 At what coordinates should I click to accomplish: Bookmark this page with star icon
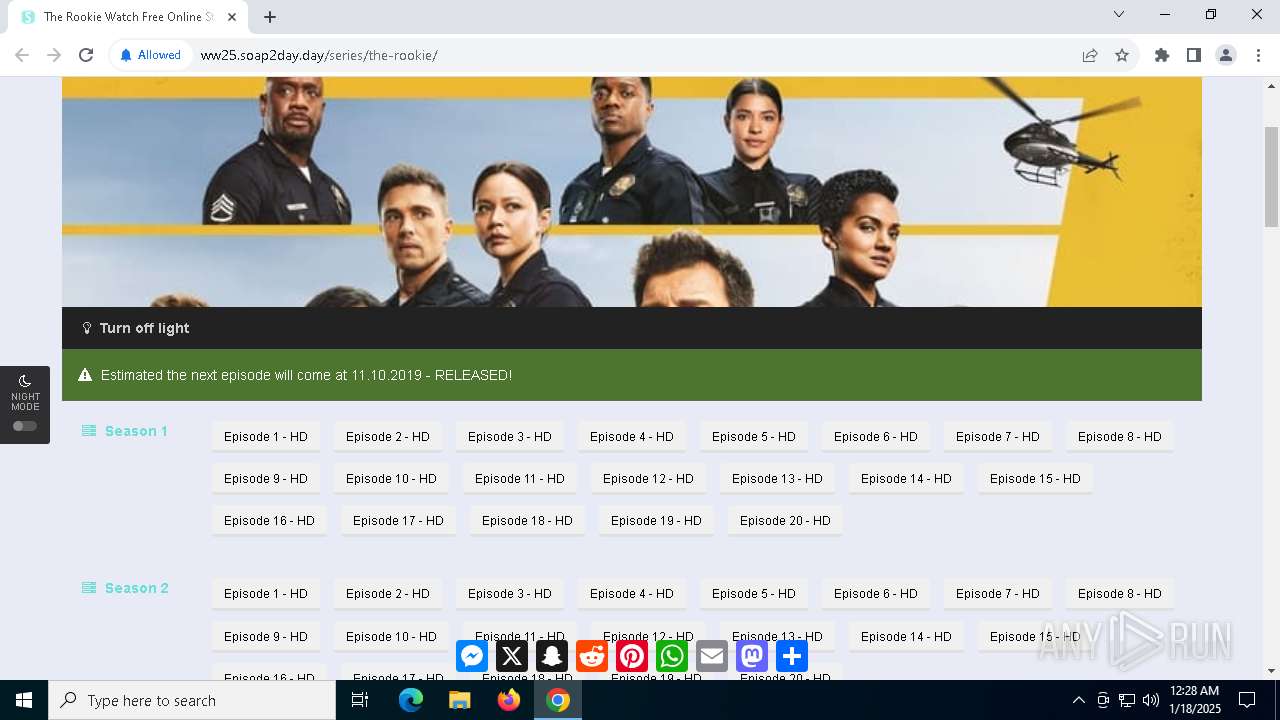(x=1122, y=55)
